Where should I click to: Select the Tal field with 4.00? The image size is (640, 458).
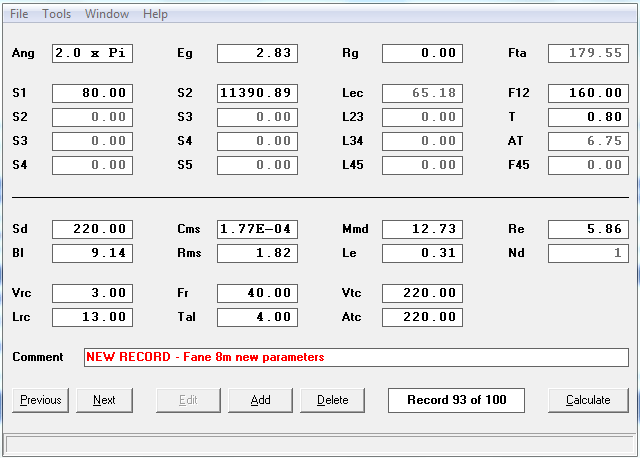click(257, 318)
